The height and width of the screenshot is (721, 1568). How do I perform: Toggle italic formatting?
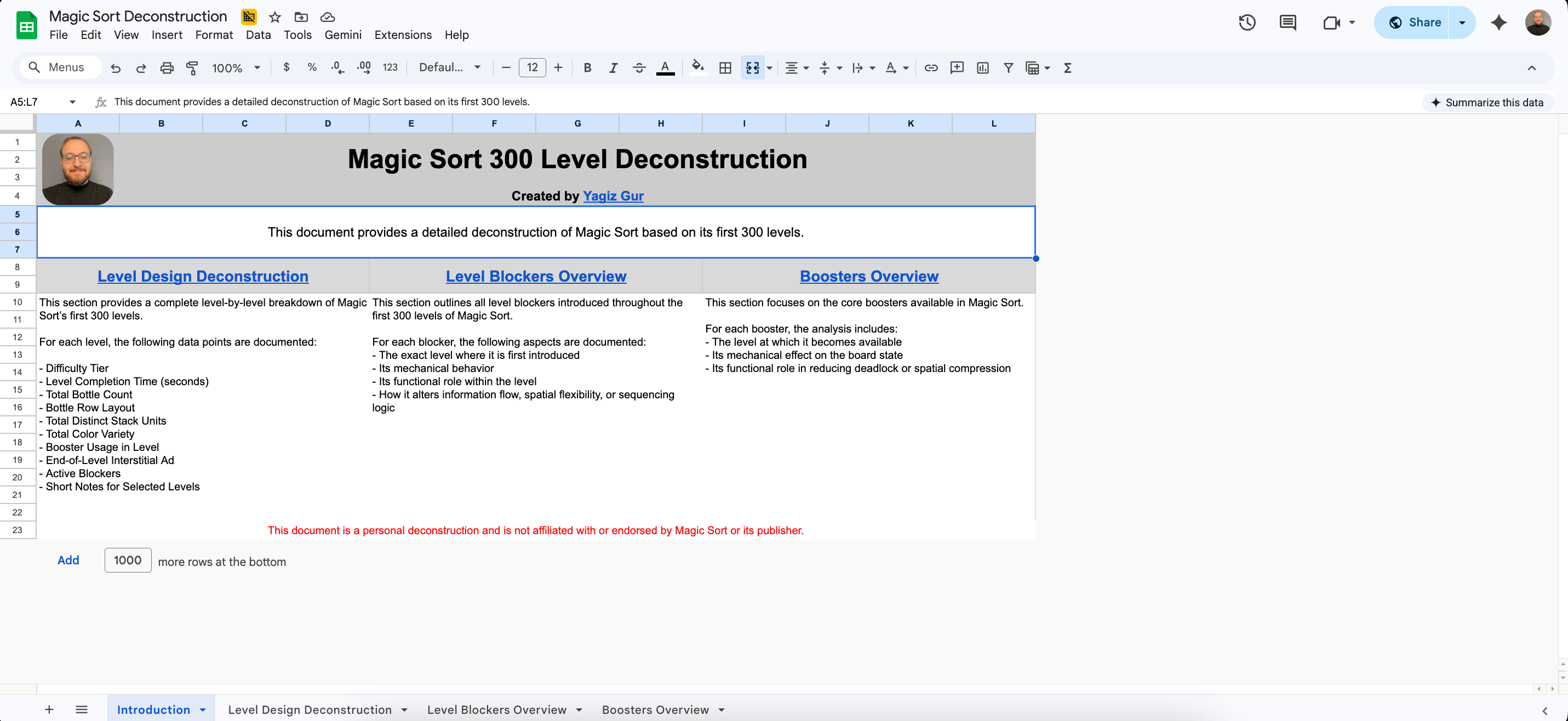(x=613, y=67)
